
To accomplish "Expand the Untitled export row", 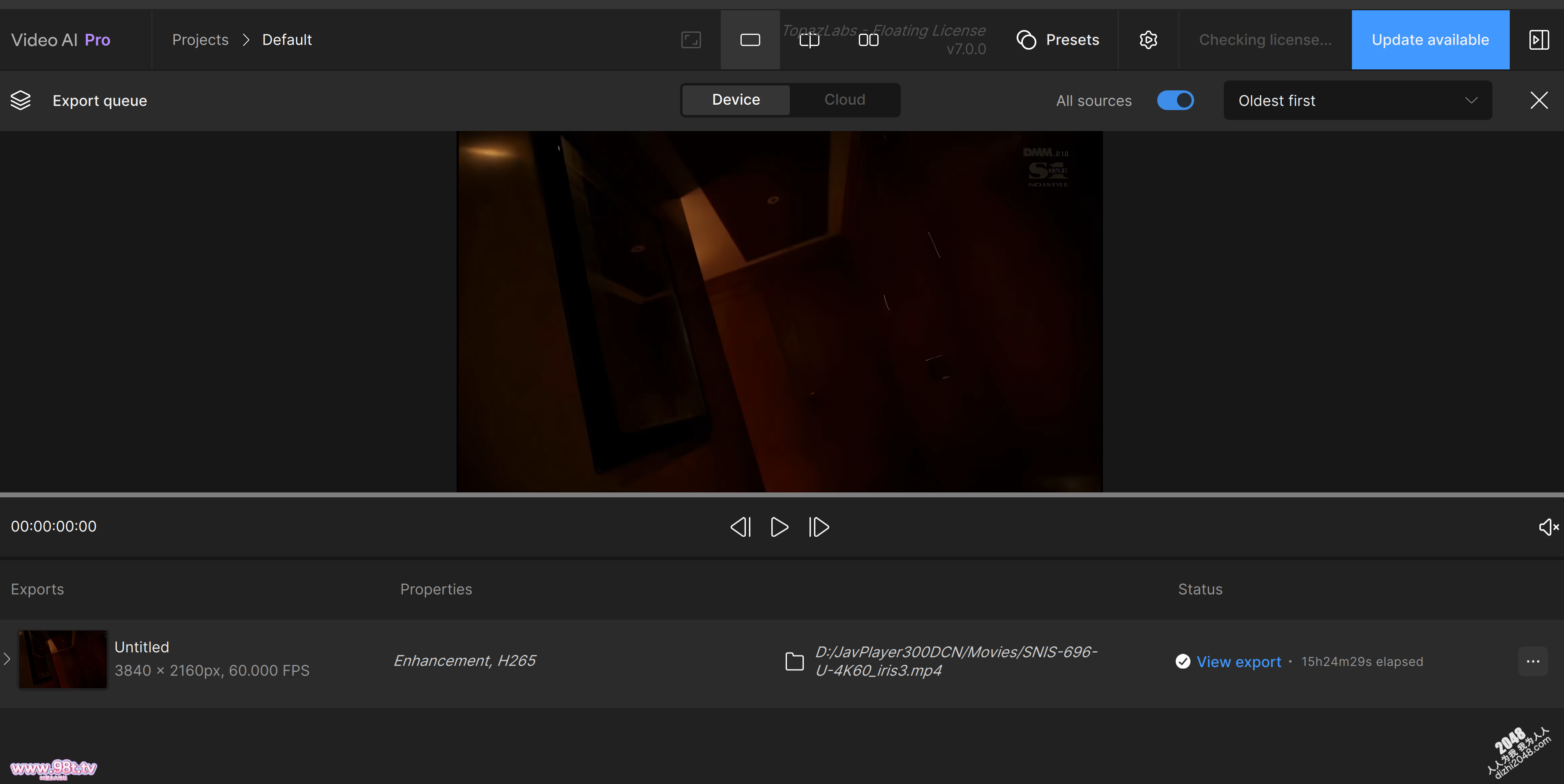I will point(7,659).
